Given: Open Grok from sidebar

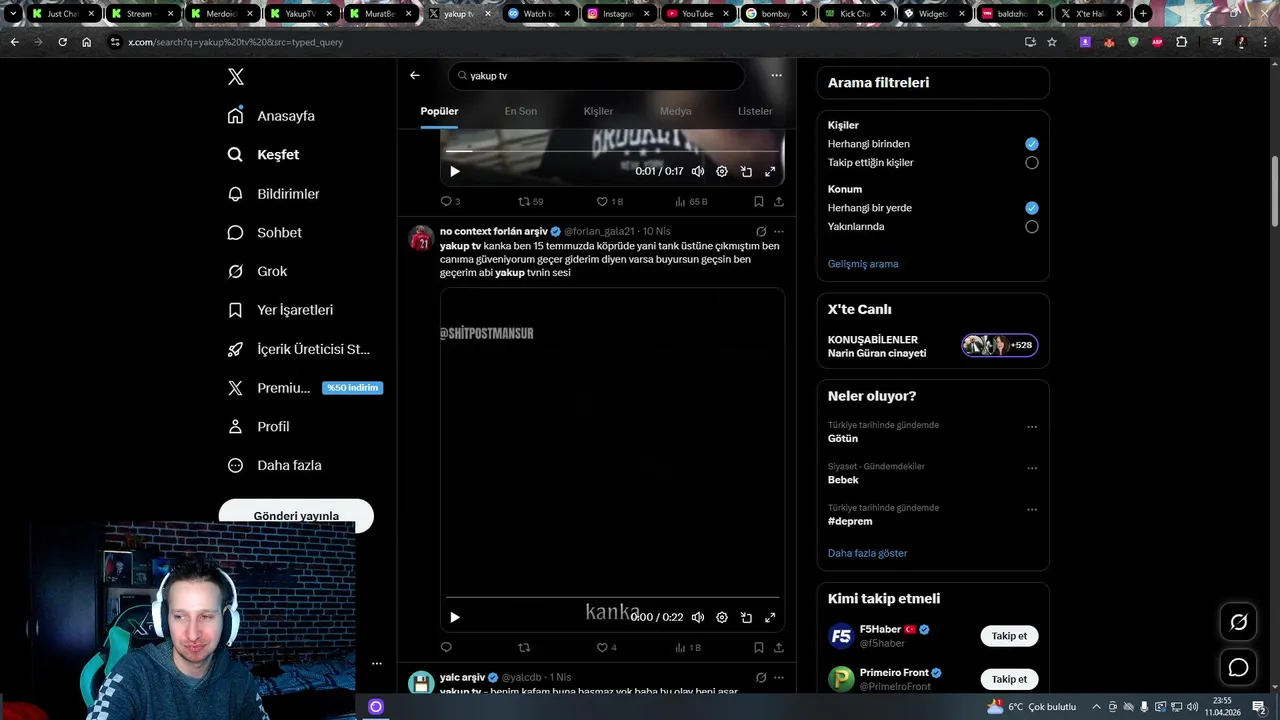Looking at the screenshot, I should coord(257,271).
